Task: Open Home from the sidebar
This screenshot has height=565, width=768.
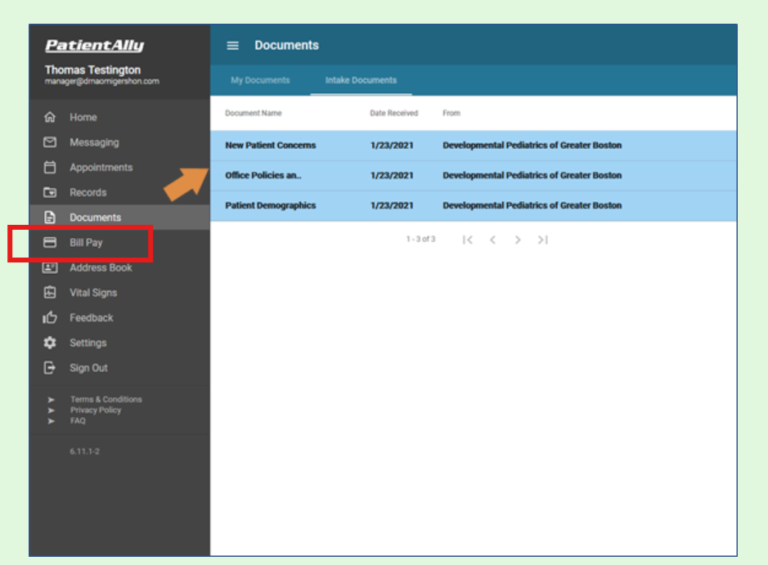Action: [x=120, y=117]
